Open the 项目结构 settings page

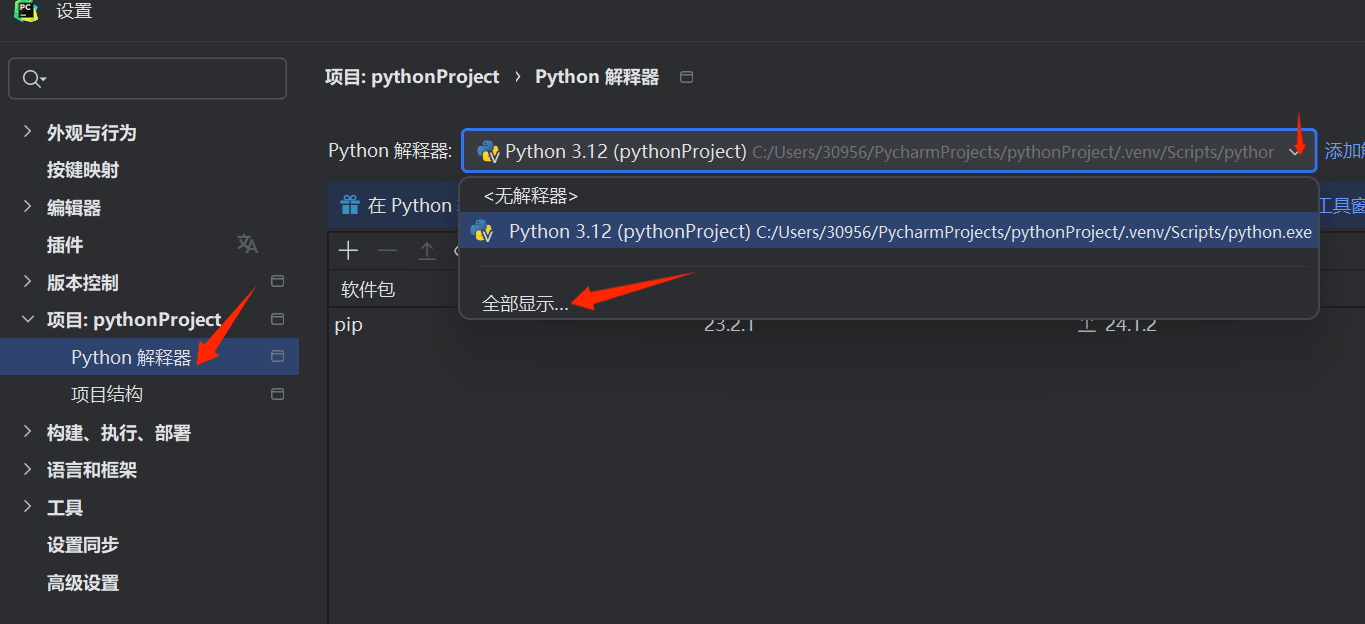[x=107, y=395]
